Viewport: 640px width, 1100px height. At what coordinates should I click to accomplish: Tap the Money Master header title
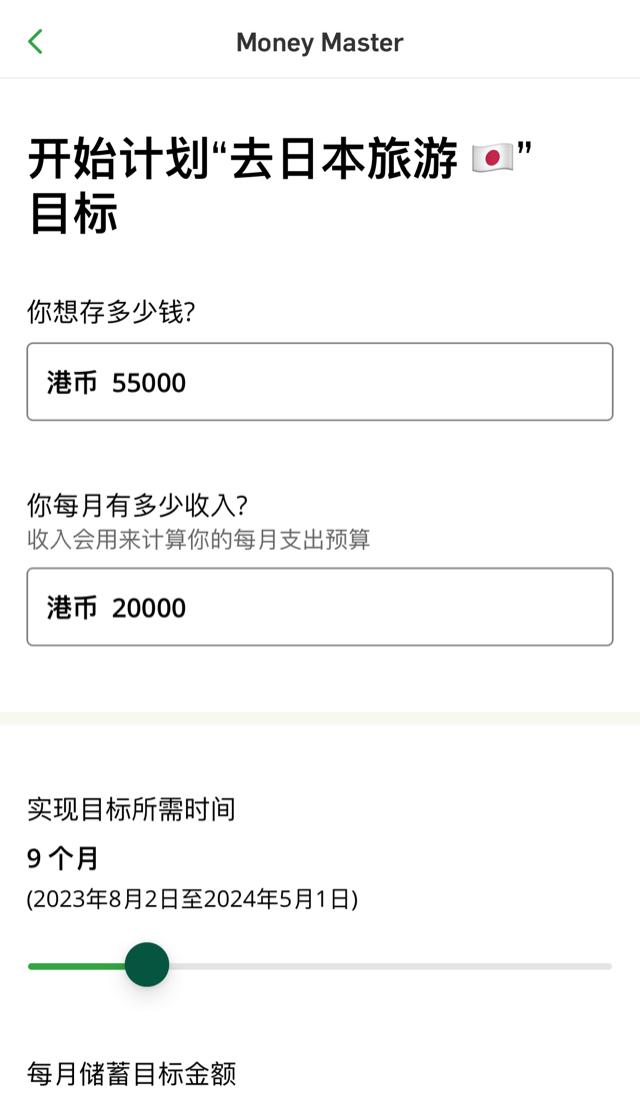320,42
